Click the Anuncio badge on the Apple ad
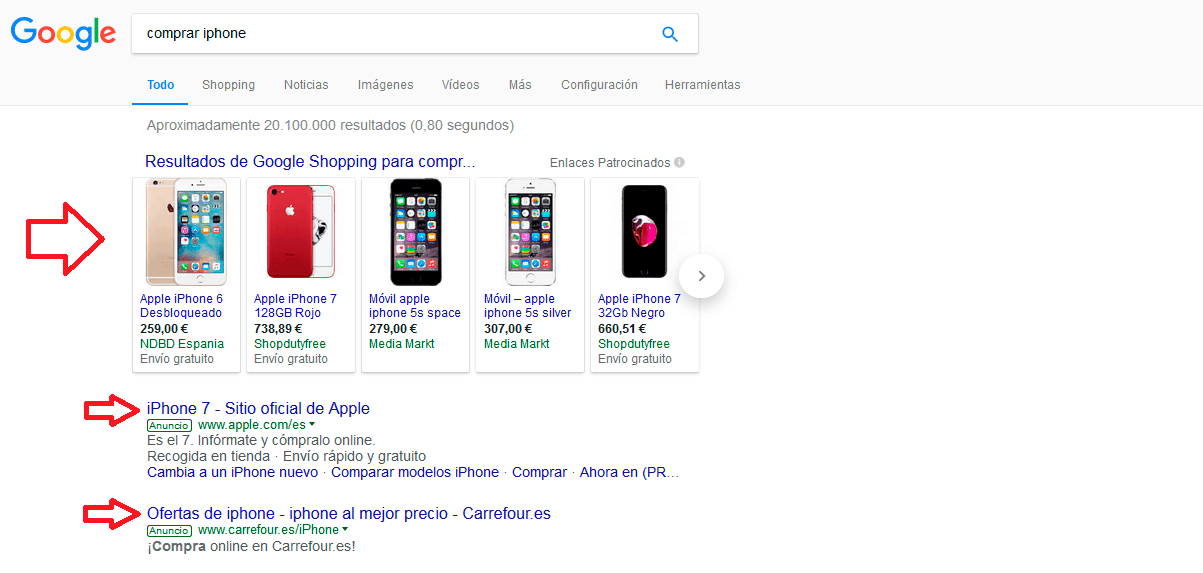1203x573 pixels. pyautogui.click(x=169, y=425)
